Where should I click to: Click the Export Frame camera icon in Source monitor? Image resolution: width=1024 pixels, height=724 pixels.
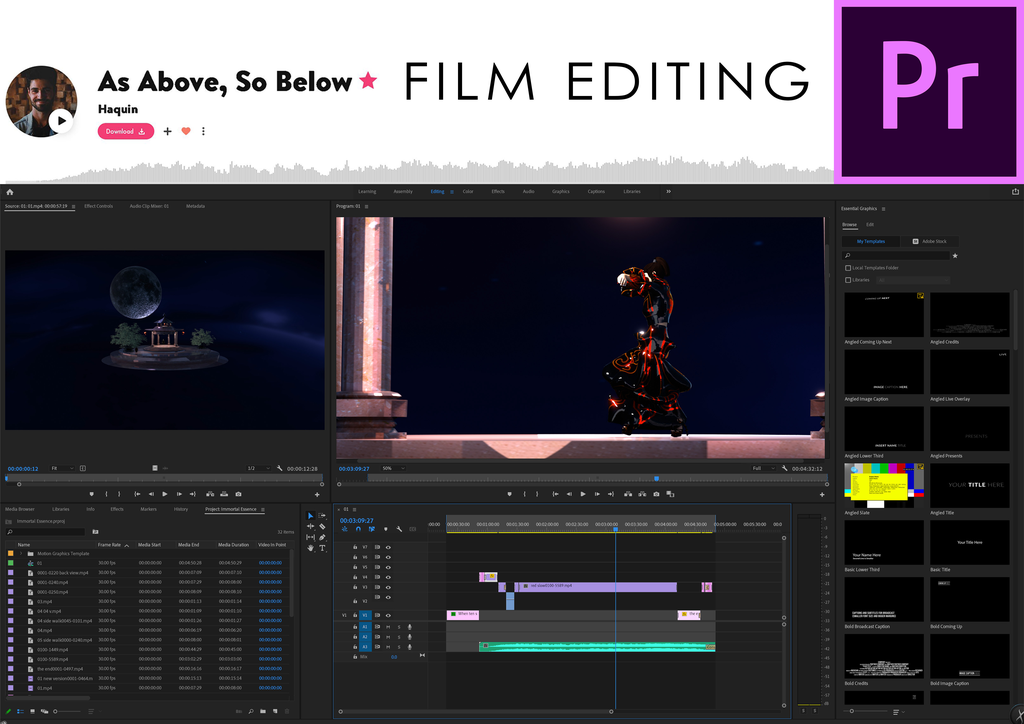238,494
